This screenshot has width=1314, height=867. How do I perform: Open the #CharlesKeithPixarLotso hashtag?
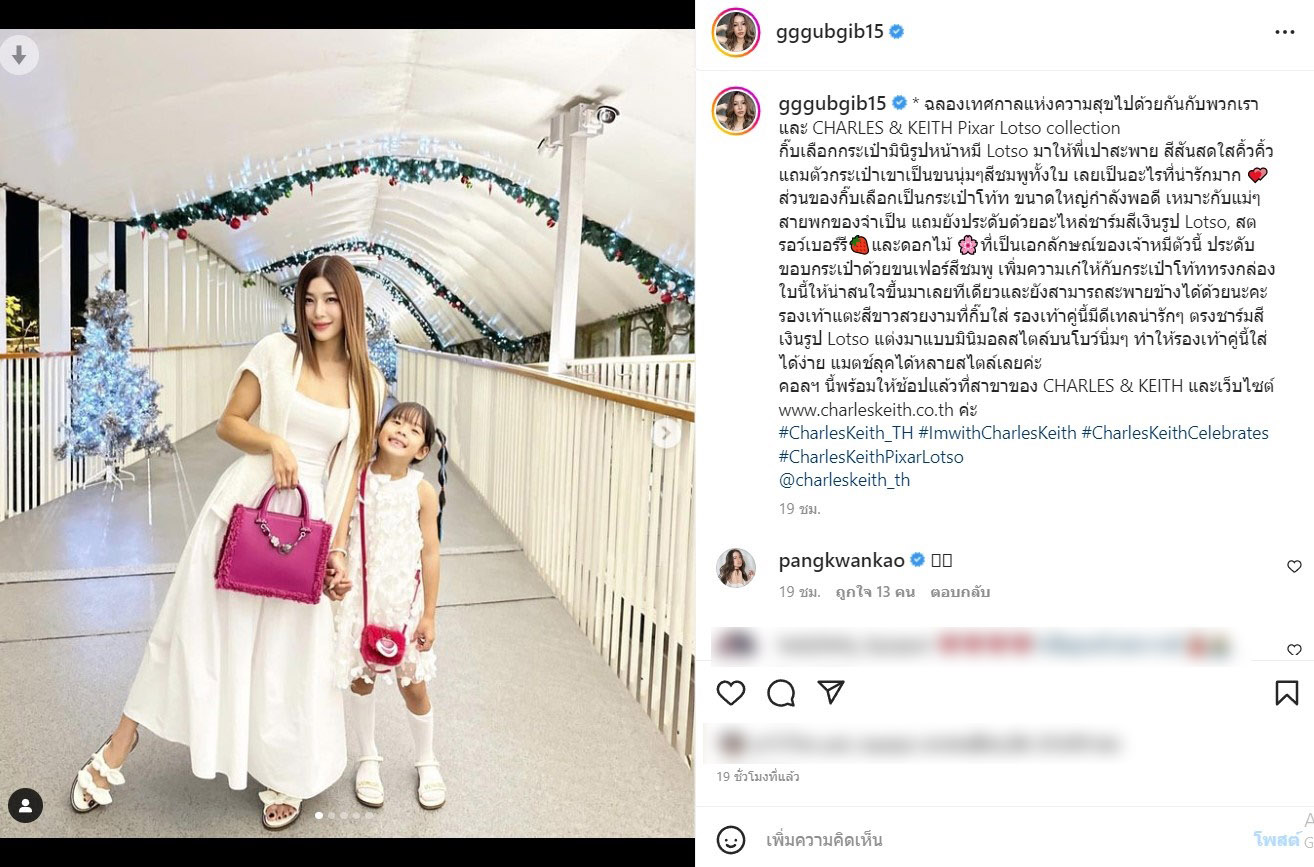pos(871,457)
